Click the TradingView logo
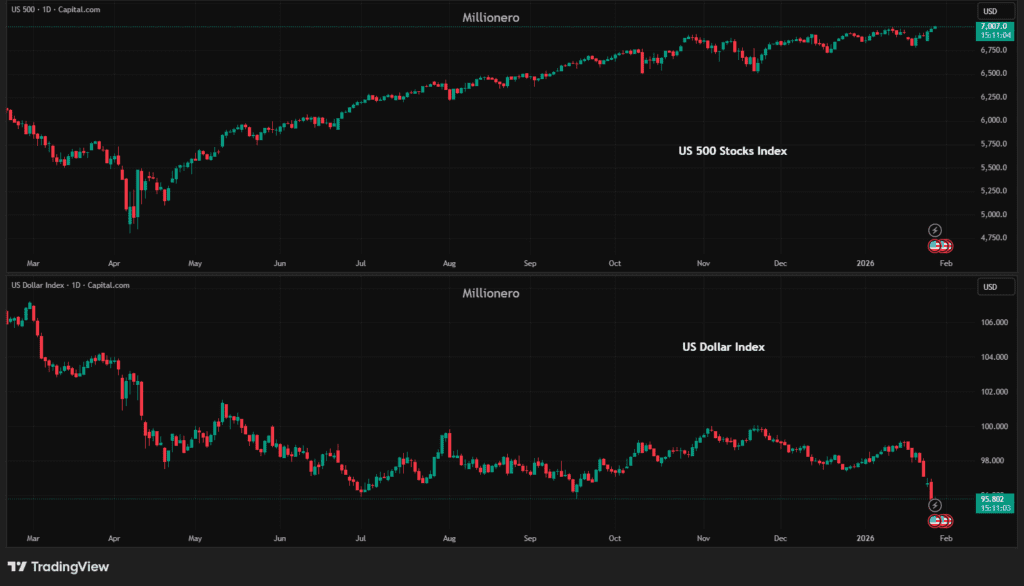 point(58,567)
